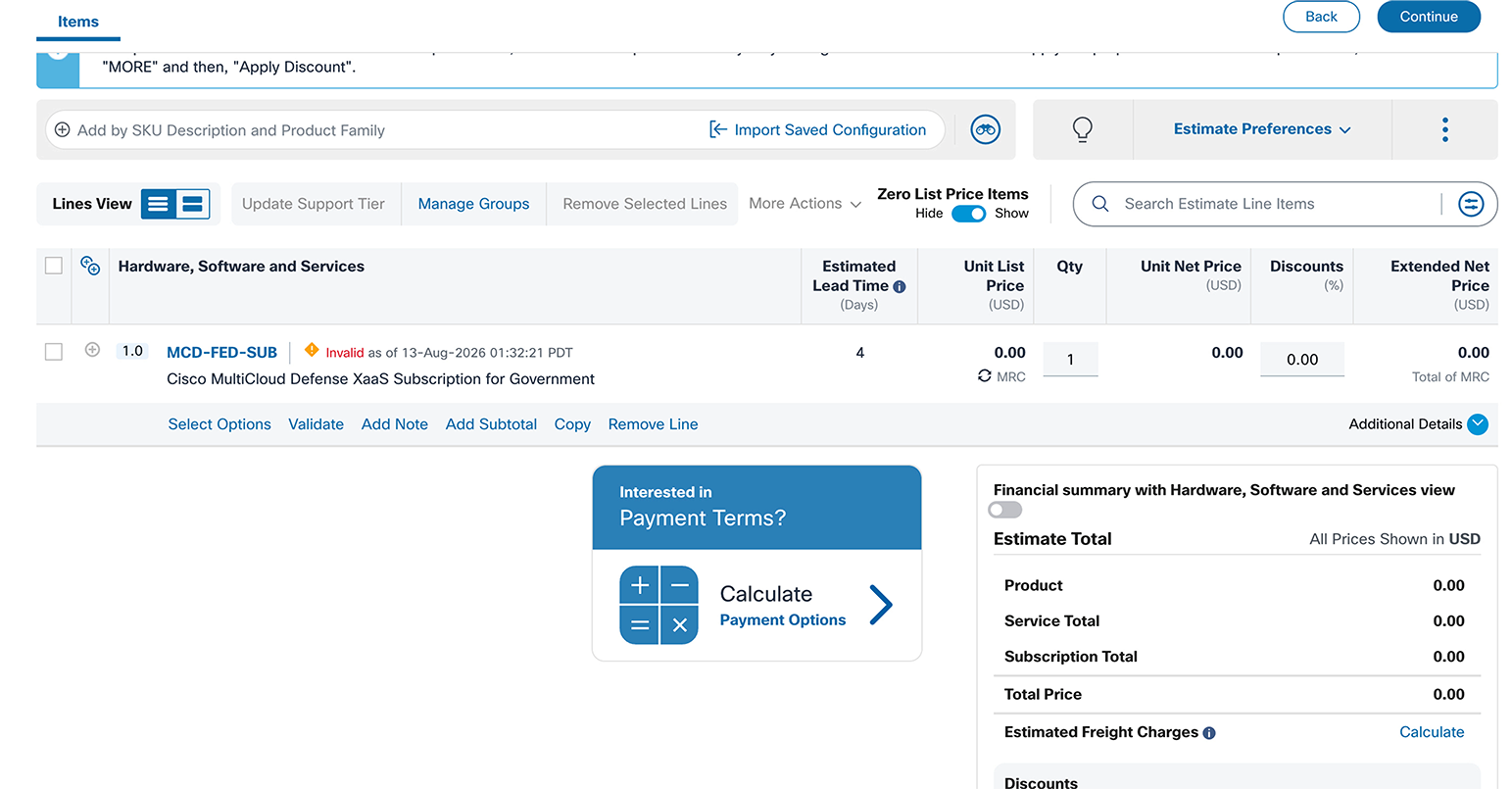Open Estimate Preferences dropdown

click(x=1262, y=129)
